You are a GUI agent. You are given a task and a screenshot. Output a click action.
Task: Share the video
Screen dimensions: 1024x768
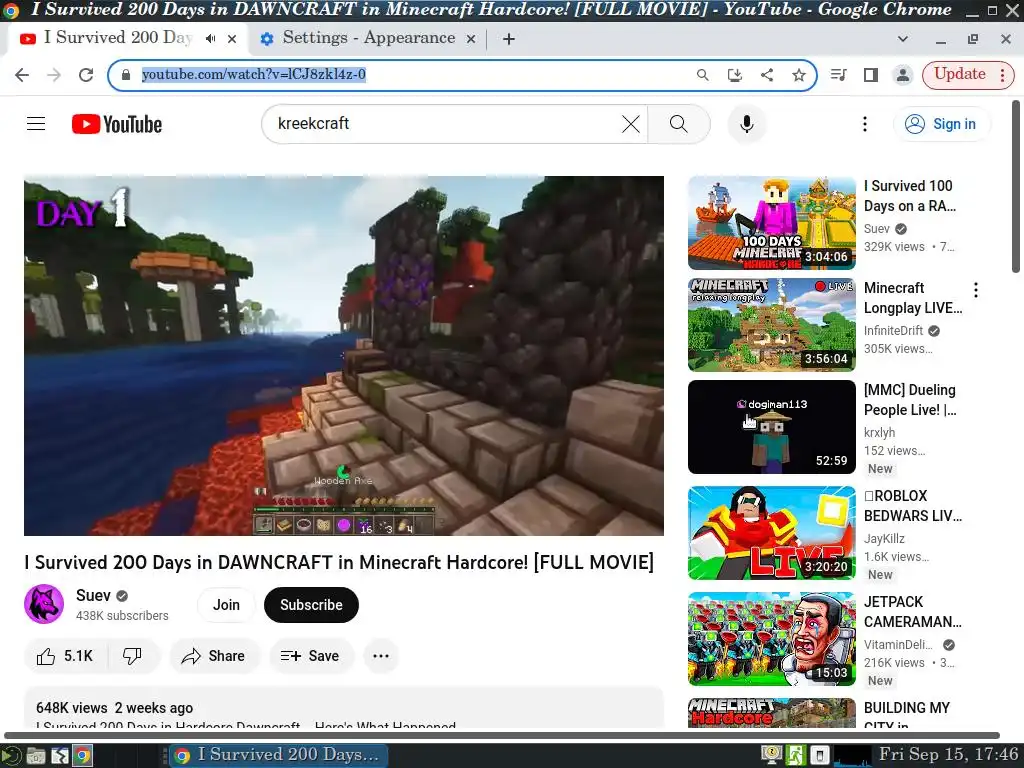pos(214,656)
